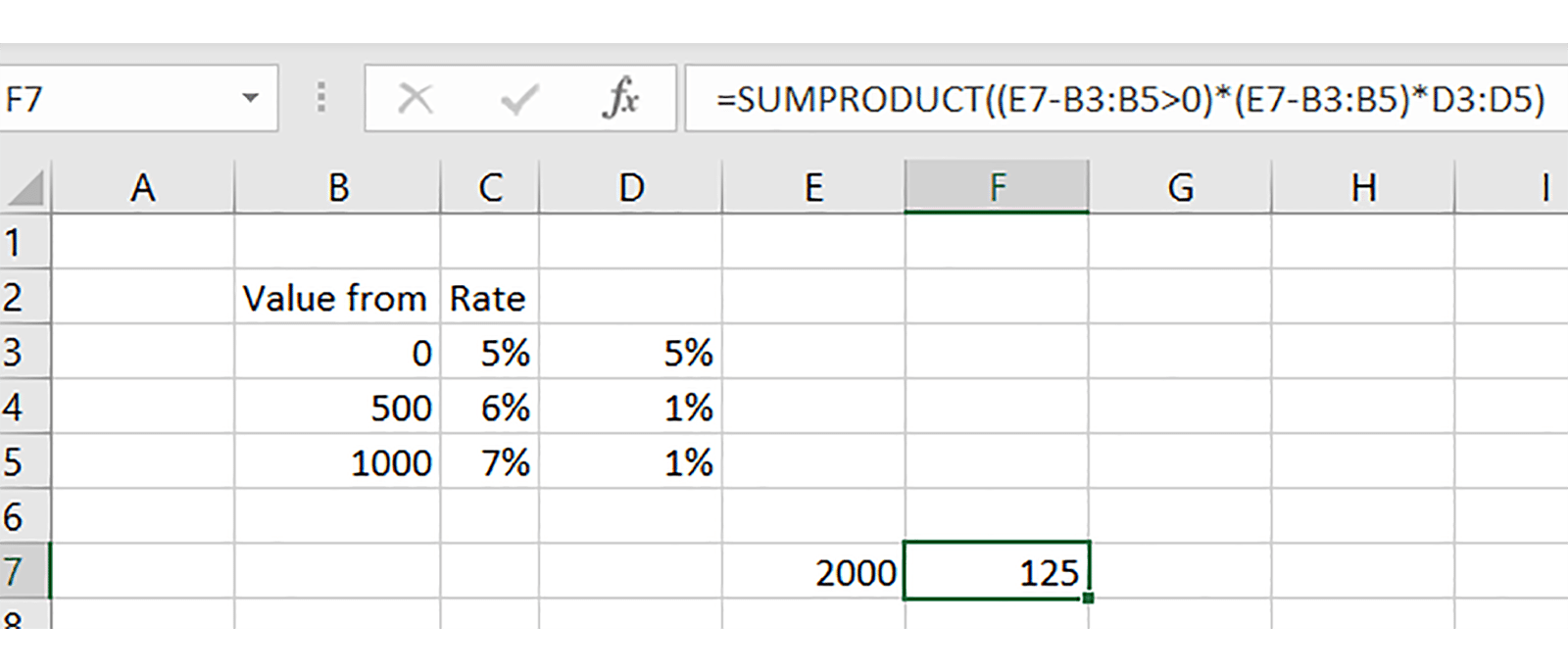Select column B header
1568x672 pixels.
[338, 187]
